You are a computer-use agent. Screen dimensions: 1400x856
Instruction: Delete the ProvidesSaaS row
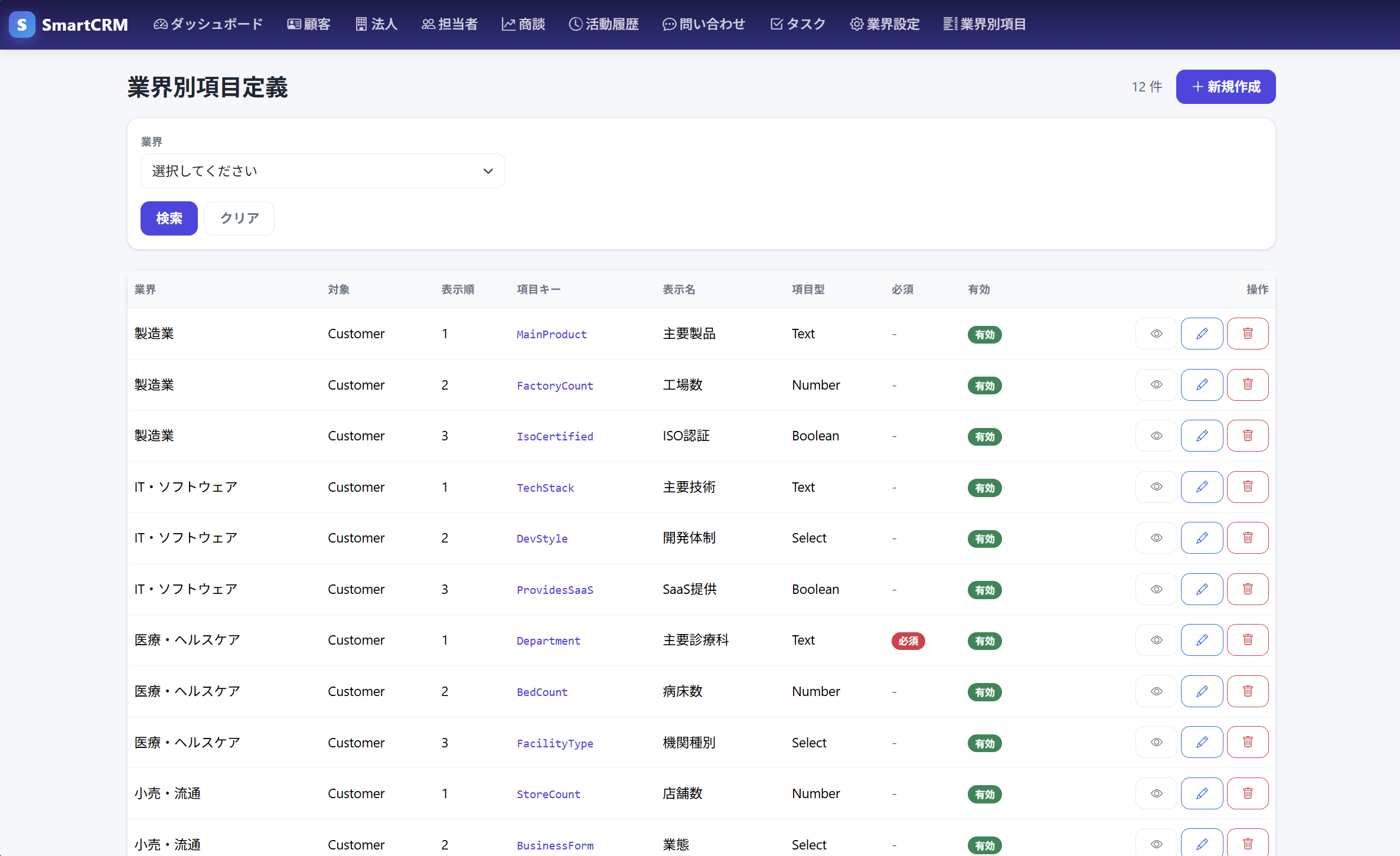pos(1247,589)
